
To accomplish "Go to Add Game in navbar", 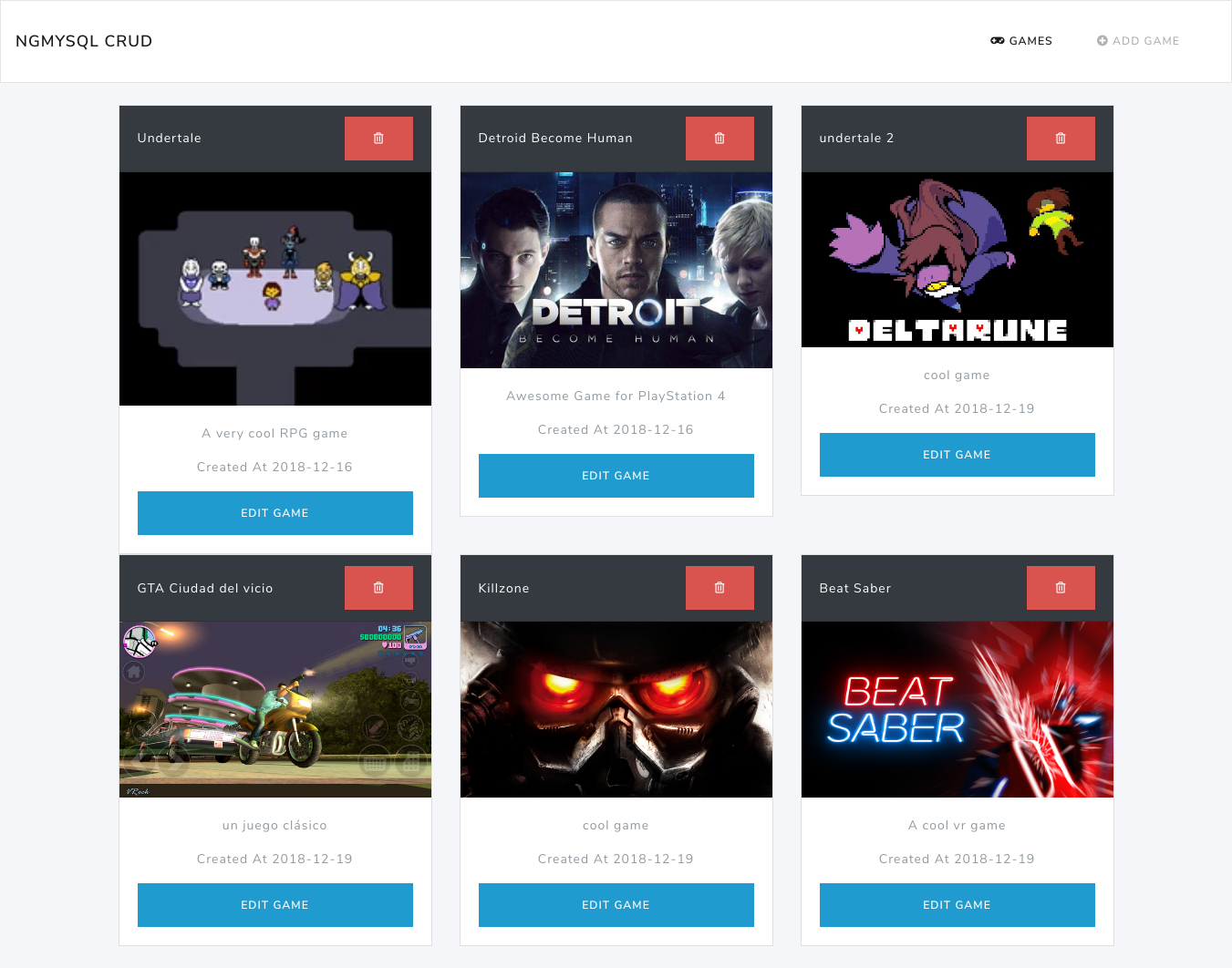I will click(1138, 41).
